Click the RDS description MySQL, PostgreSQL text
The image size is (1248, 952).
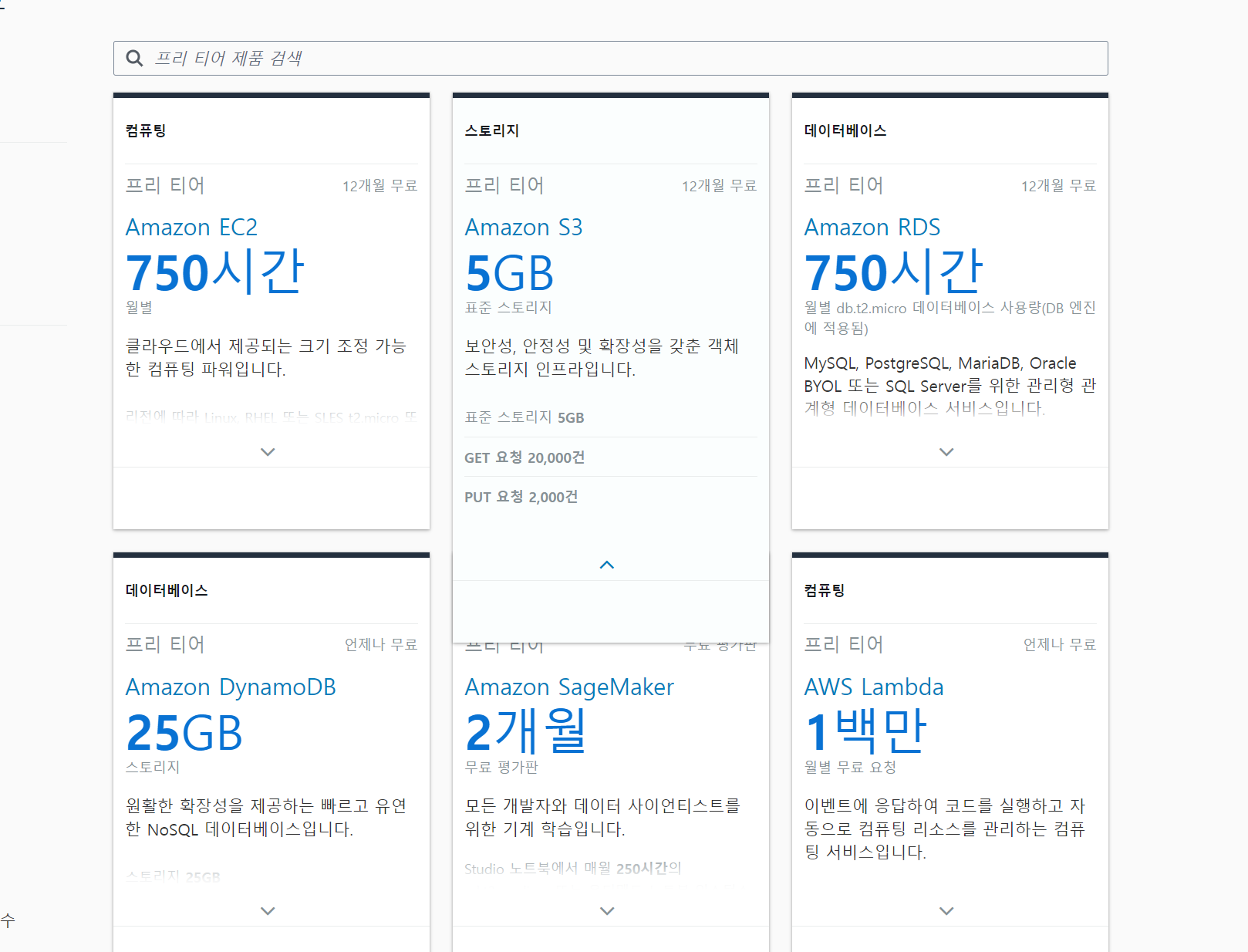point(950,386)
